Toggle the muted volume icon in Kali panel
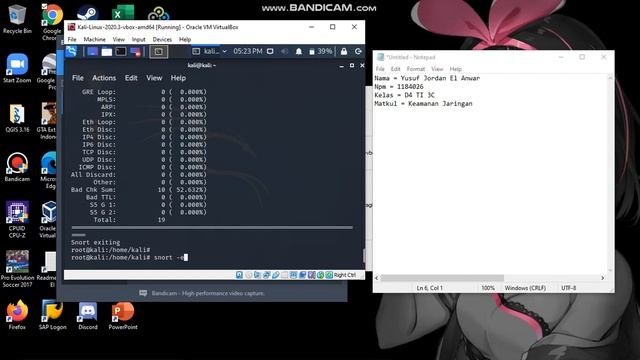Viewport: 640px width, 360px height. click(284, 51)
